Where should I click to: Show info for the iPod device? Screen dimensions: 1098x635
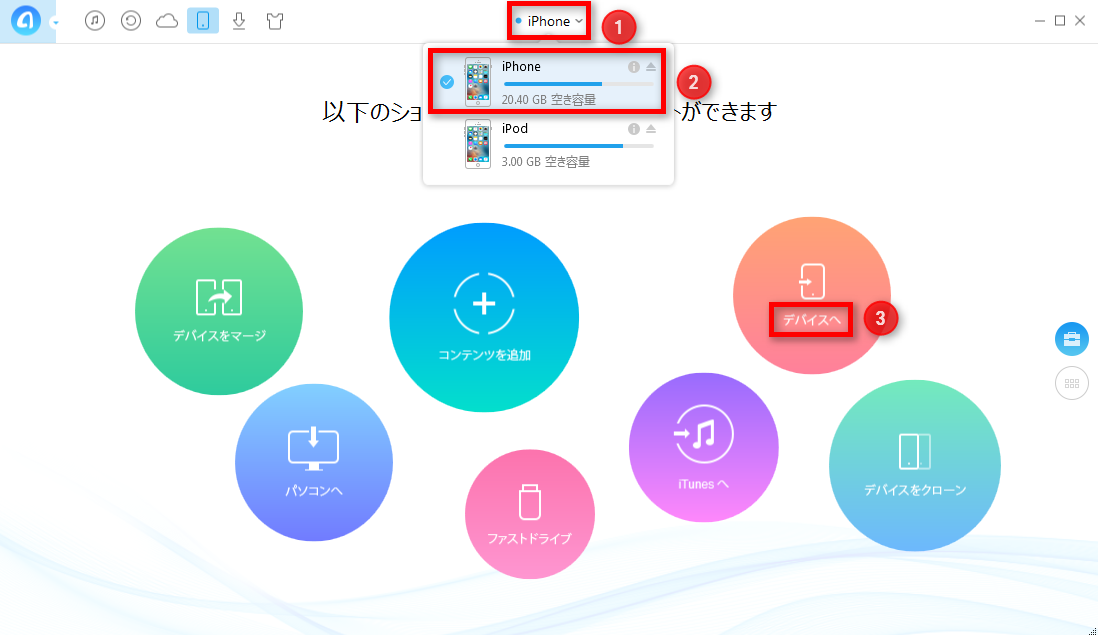[634, 129]
